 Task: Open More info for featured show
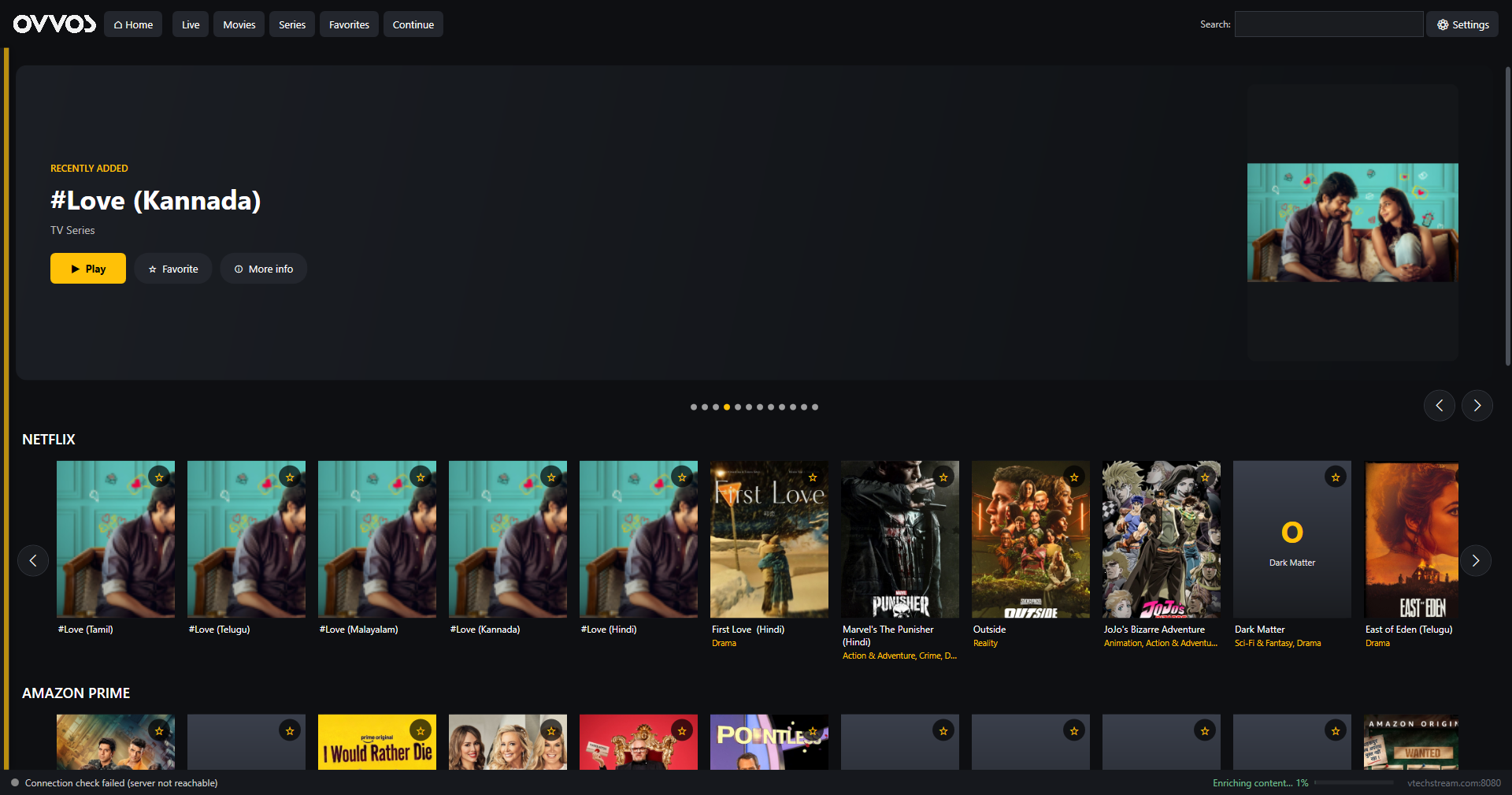[x=264, y=269]
